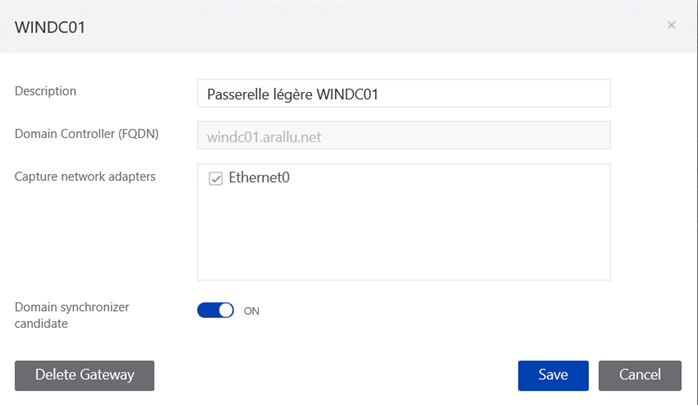The image size is (698, 405).
Task: Click empty space in the network adapters list
Action: (x=404, y=236)
